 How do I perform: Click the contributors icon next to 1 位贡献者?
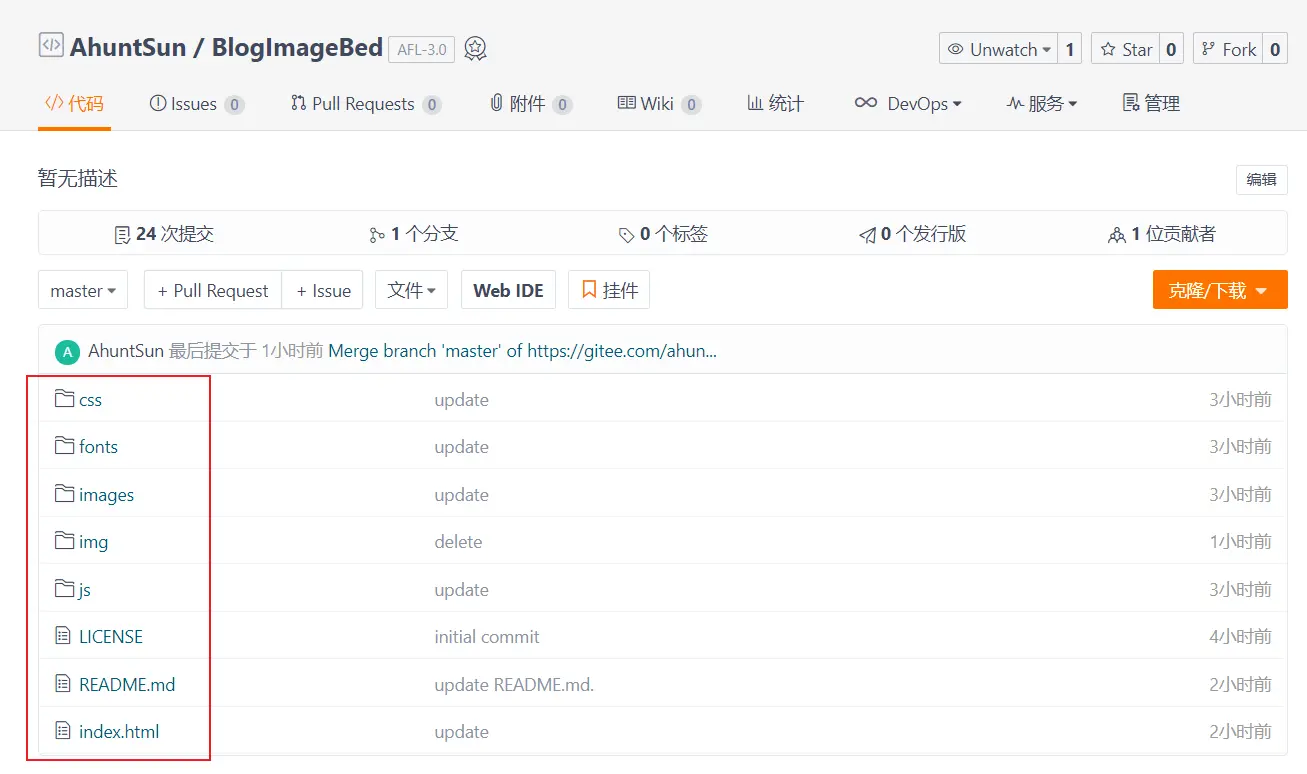pos(1117,235)
